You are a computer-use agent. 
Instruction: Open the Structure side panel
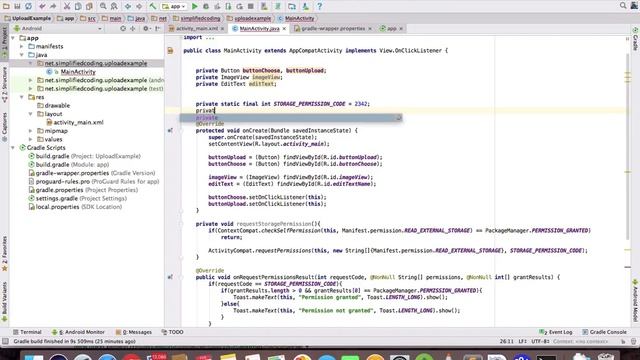pos(4,84)
